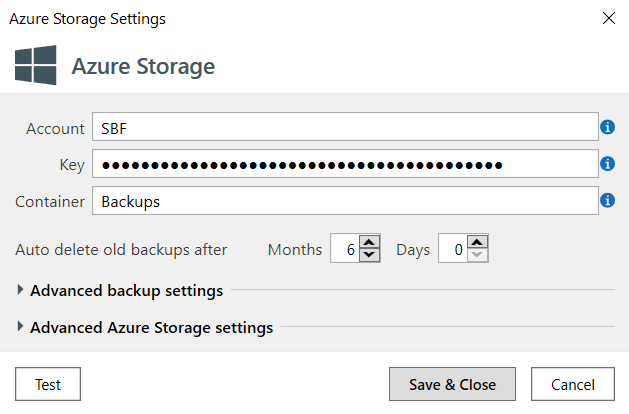Select the Container field with Backups

[345, 201]
